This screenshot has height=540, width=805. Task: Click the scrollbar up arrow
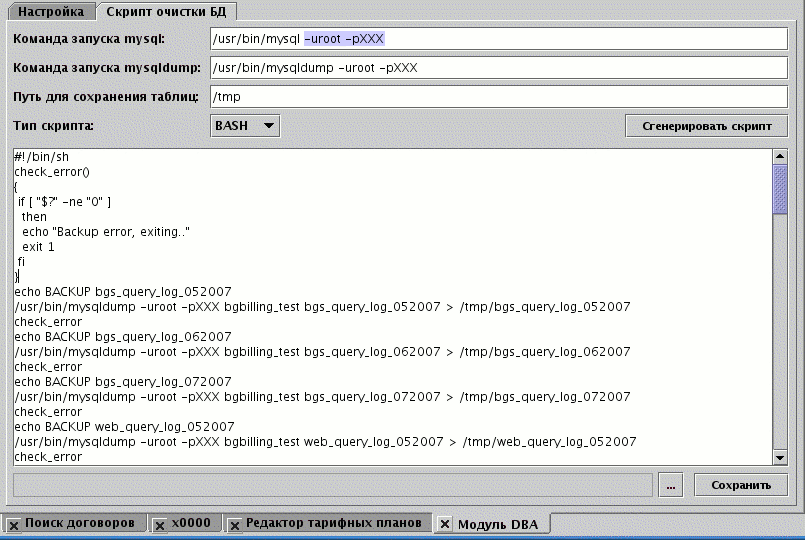tap(781, 157)
